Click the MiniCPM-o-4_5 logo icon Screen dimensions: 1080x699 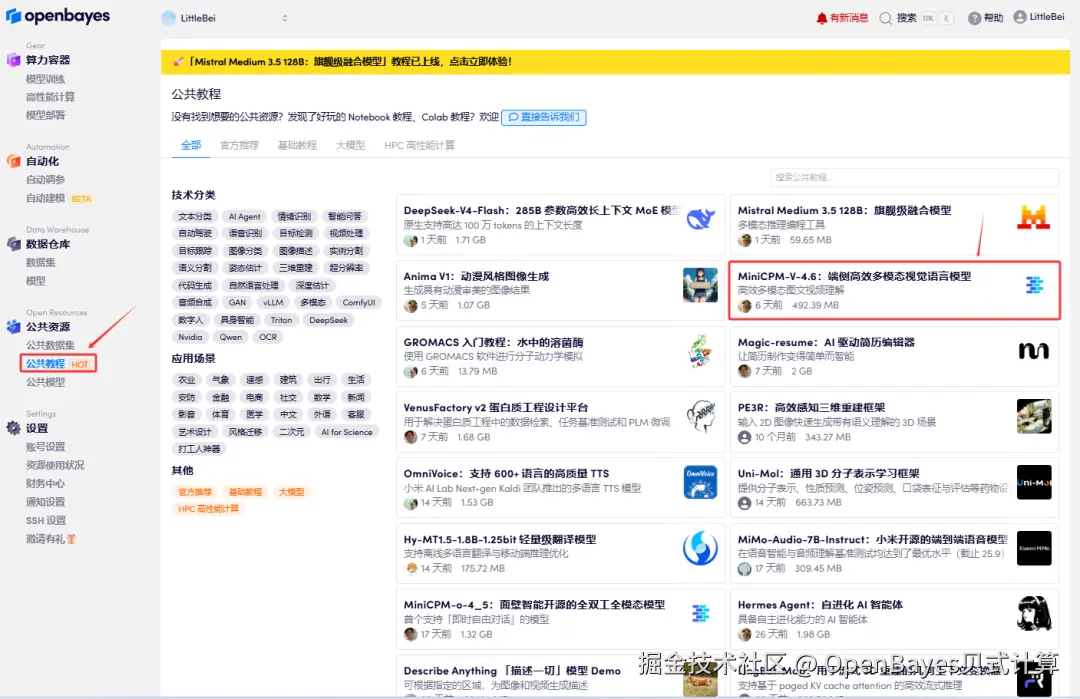[x=700, y=613]
